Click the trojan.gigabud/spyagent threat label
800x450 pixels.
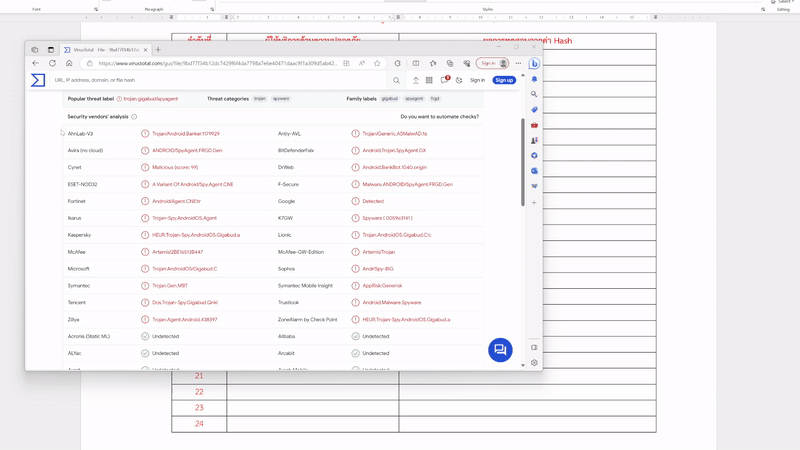click(x=151, y=99)
